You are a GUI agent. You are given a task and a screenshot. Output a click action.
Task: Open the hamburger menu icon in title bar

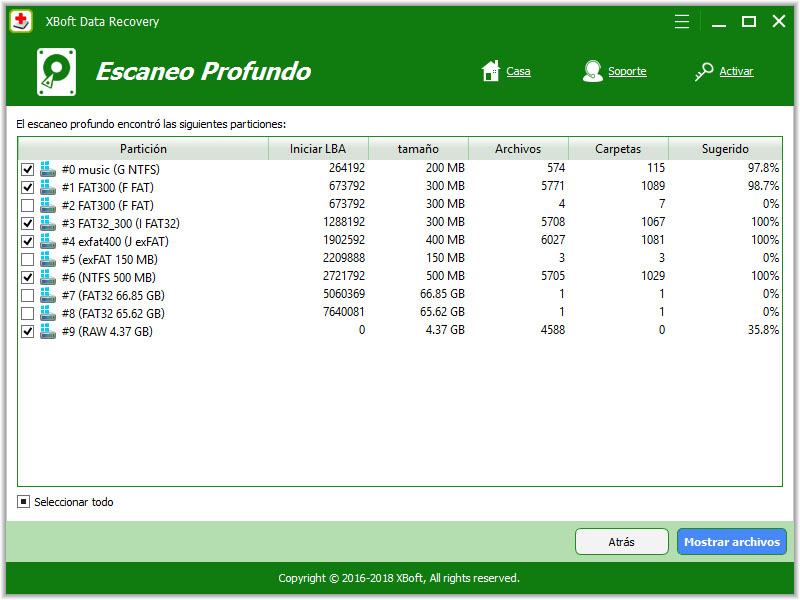pyautogui.click(x=682, y=21)
